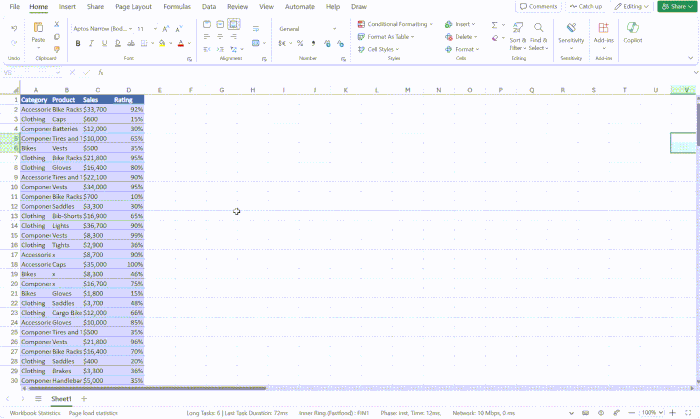Click the Redo arrow icon

click(14, 43)
